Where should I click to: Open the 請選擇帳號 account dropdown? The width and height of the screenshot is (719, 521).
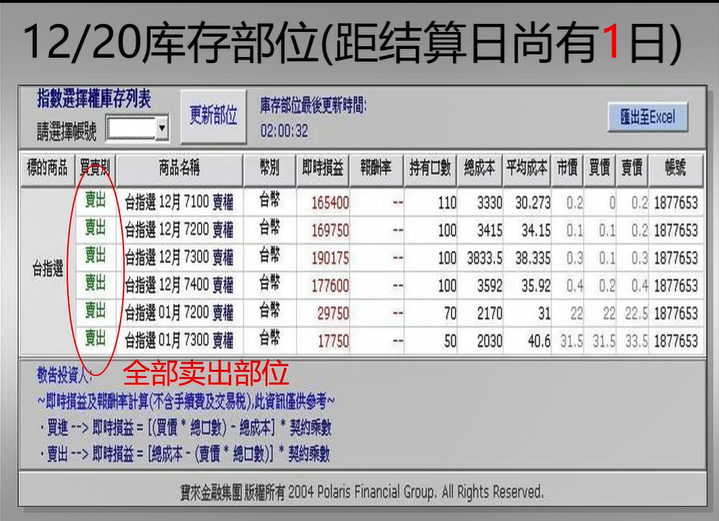[161, 128]
